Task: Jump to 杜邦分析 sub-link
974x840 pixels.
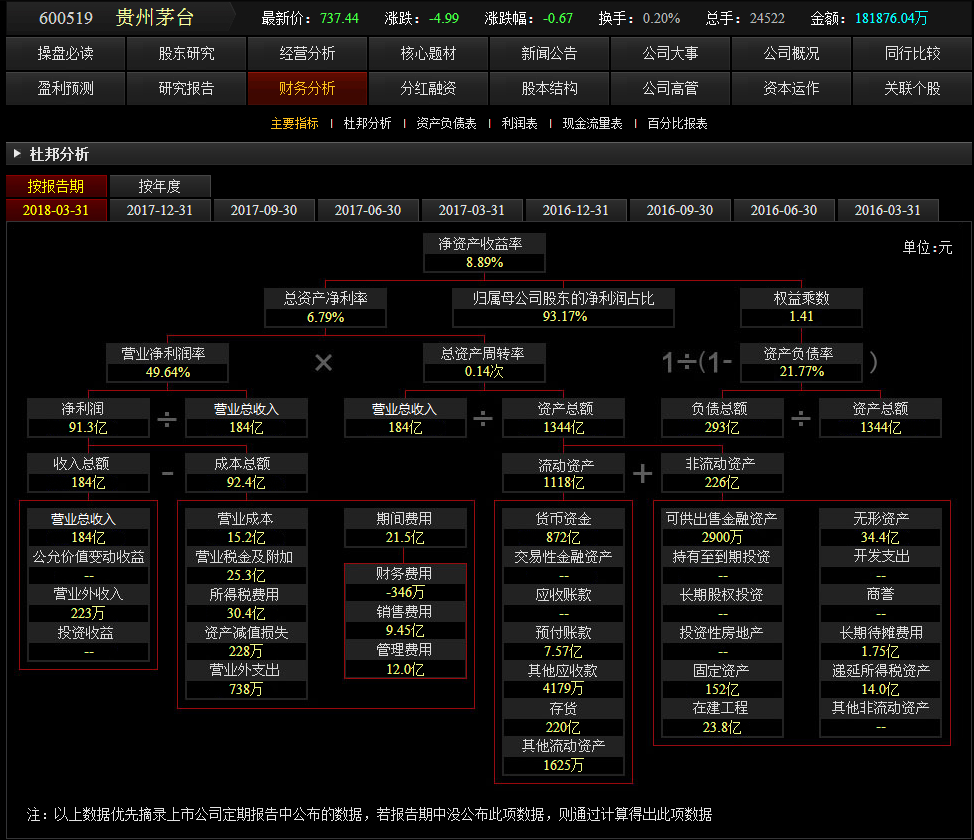Action: click(367, 124)
